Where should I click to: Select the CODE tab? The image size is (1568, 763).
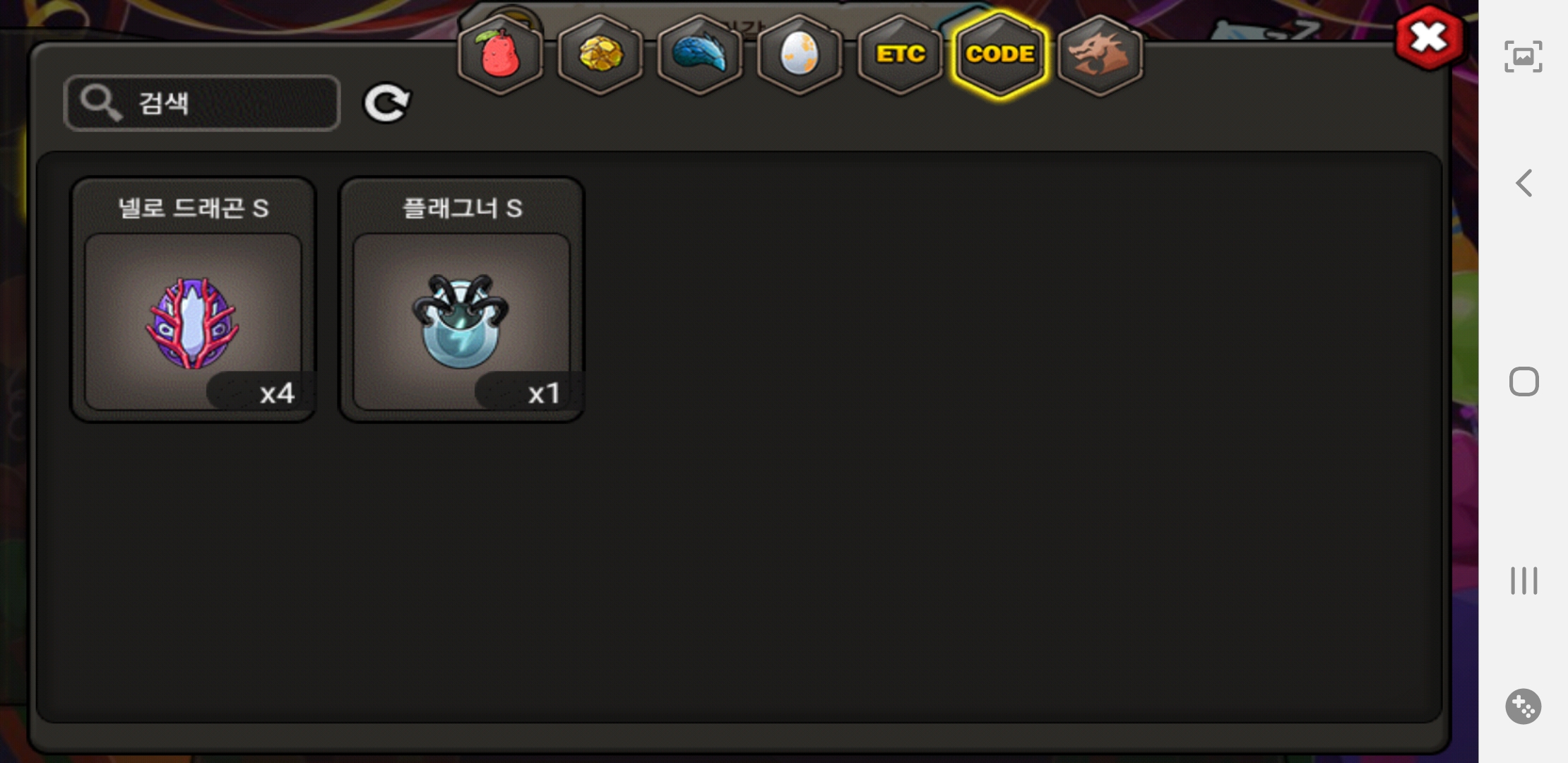pos(1000,54)
